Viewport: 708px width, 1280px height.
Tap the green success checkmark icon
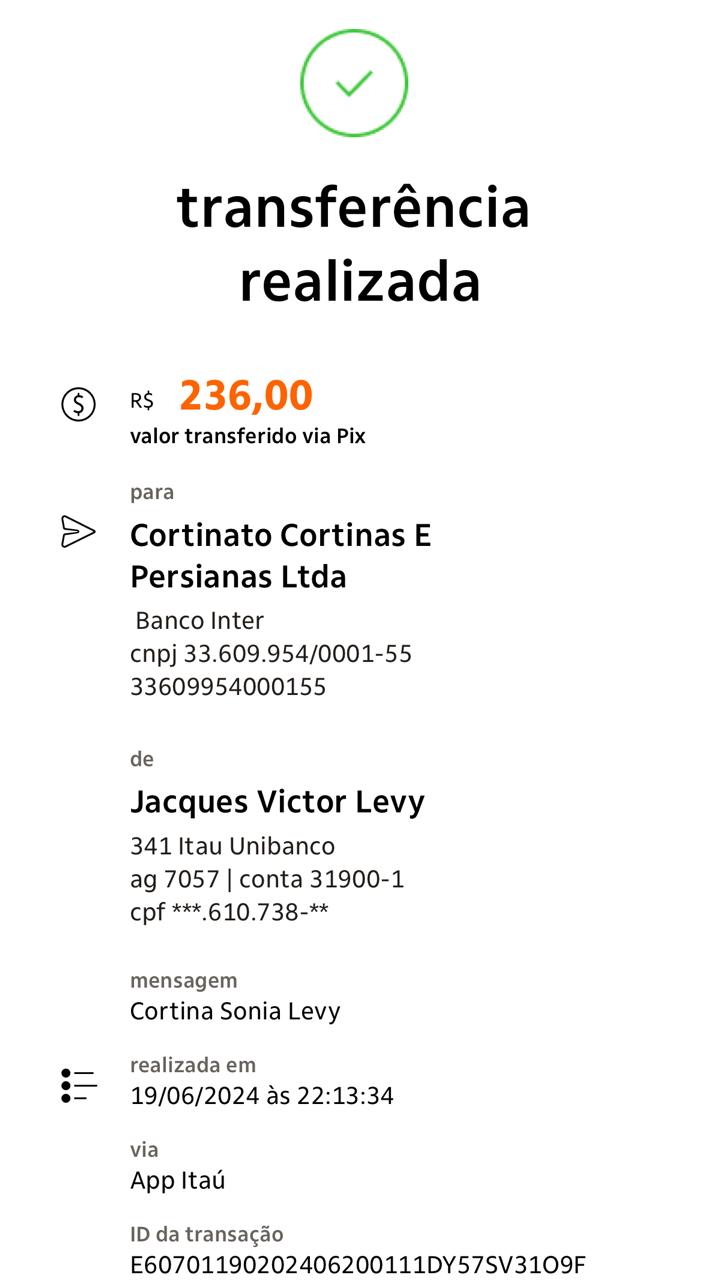[x=354, y=83]
